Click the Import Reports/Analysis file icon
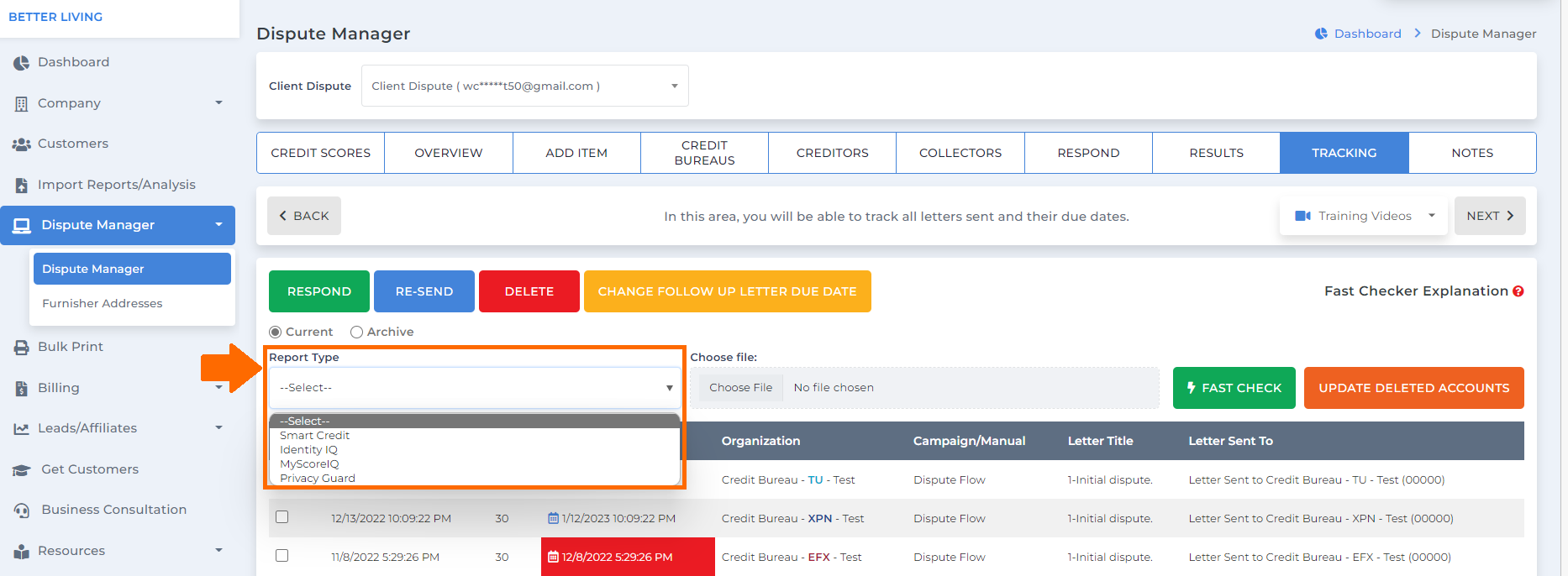This screenshot has width=1568, height=576. [x=21, y=186]
